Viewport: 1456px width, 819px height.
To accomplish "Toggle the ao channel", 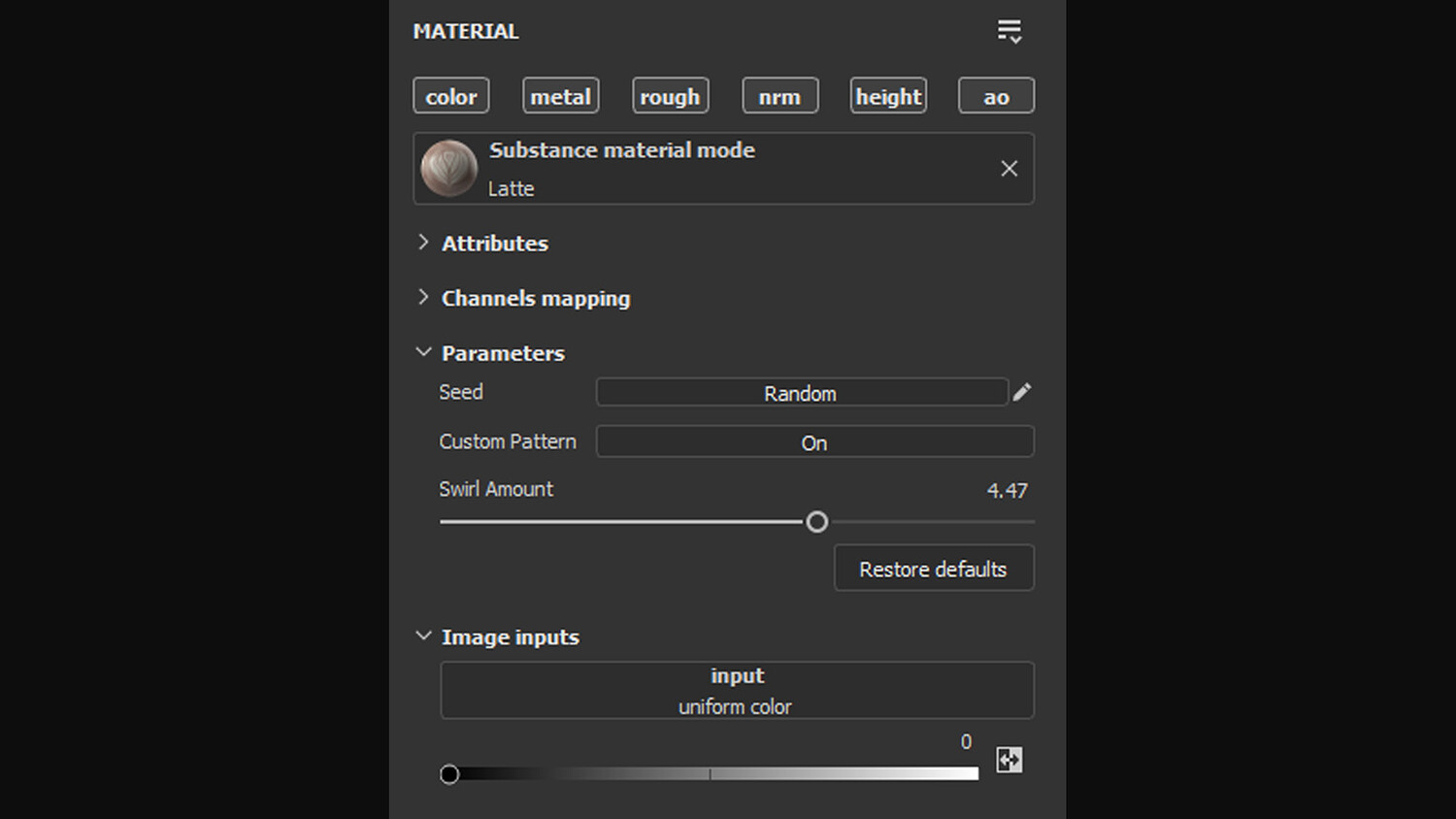I will [996, 96].
